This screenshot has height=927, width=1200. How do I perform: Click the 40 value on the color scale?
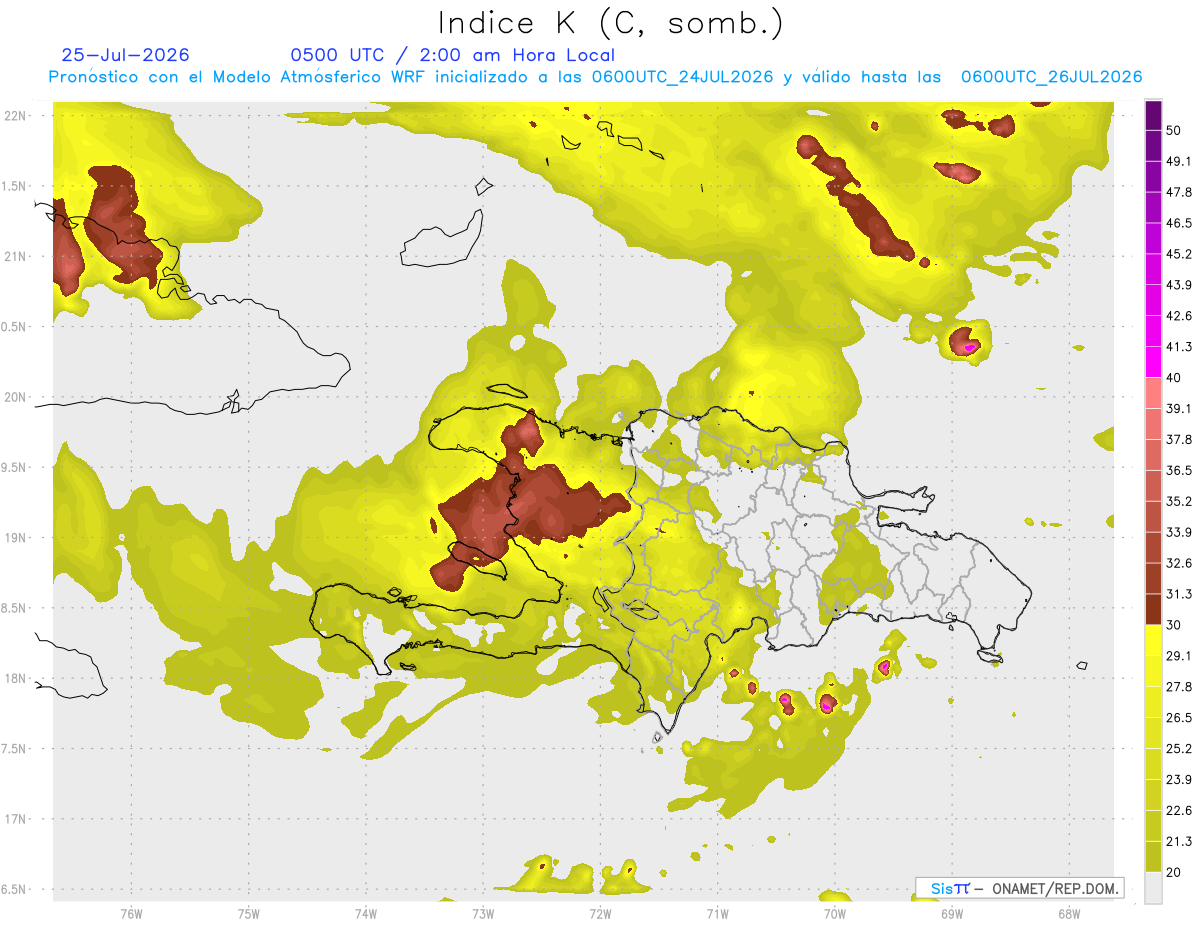[1174, 378]
